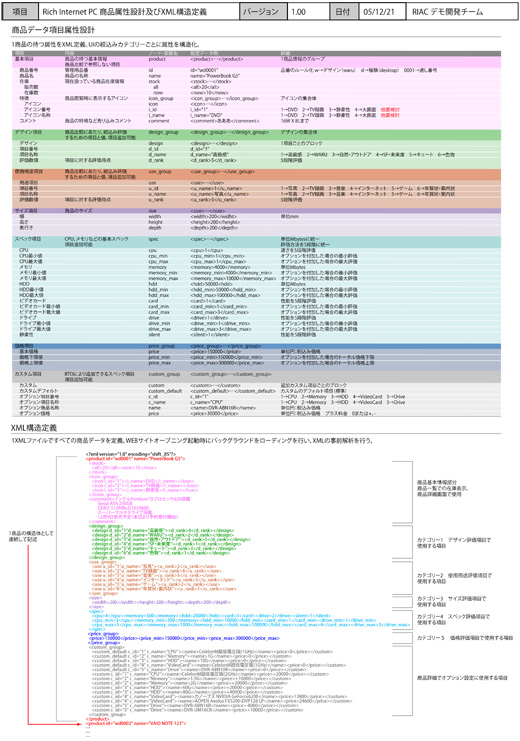Click the "custom_default" node name cell
This screenshot has width=520, height=741.
click(x=165, y=391)
